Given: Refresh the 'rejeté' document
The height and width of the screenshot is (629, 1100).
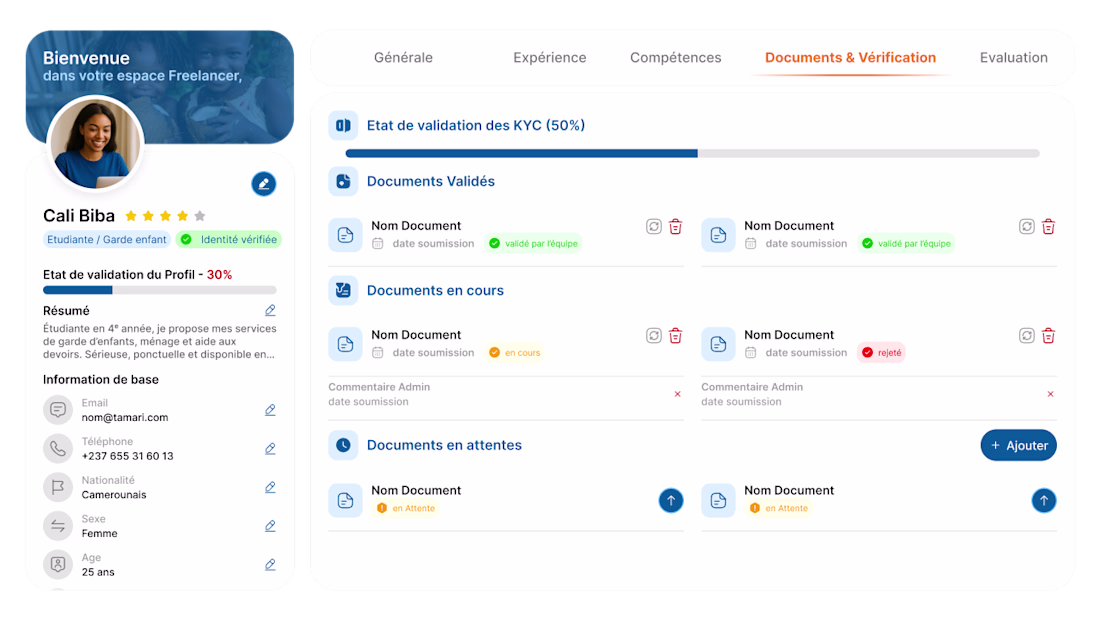Looking at the screenshot, I should pyautogui.click(x=1027, y=336).
